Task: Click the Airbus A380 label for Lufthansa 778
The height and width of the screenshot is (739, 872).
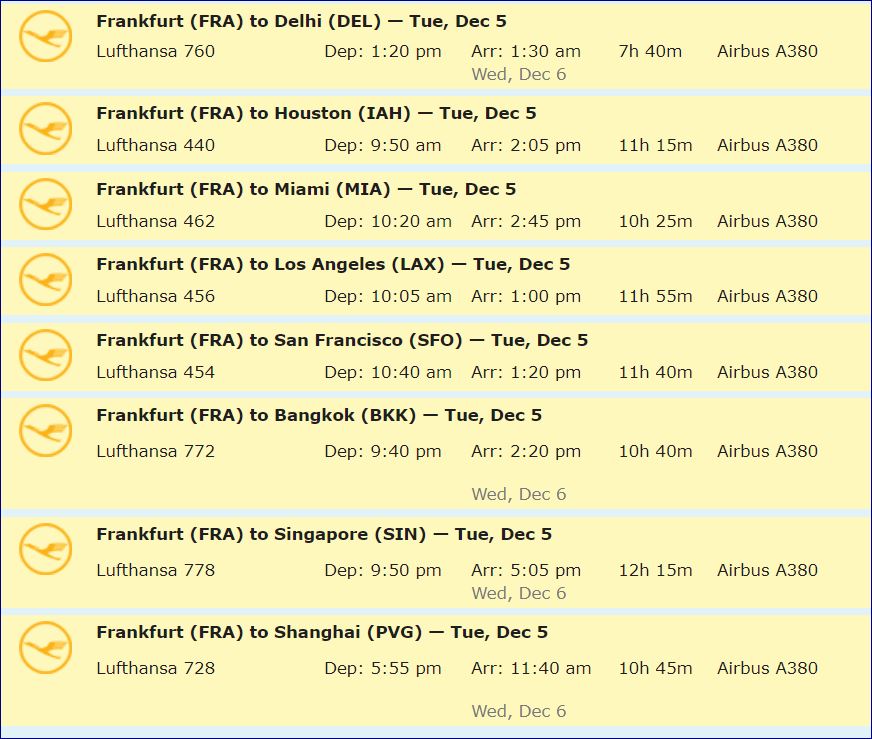Action: tap(767, 570)
